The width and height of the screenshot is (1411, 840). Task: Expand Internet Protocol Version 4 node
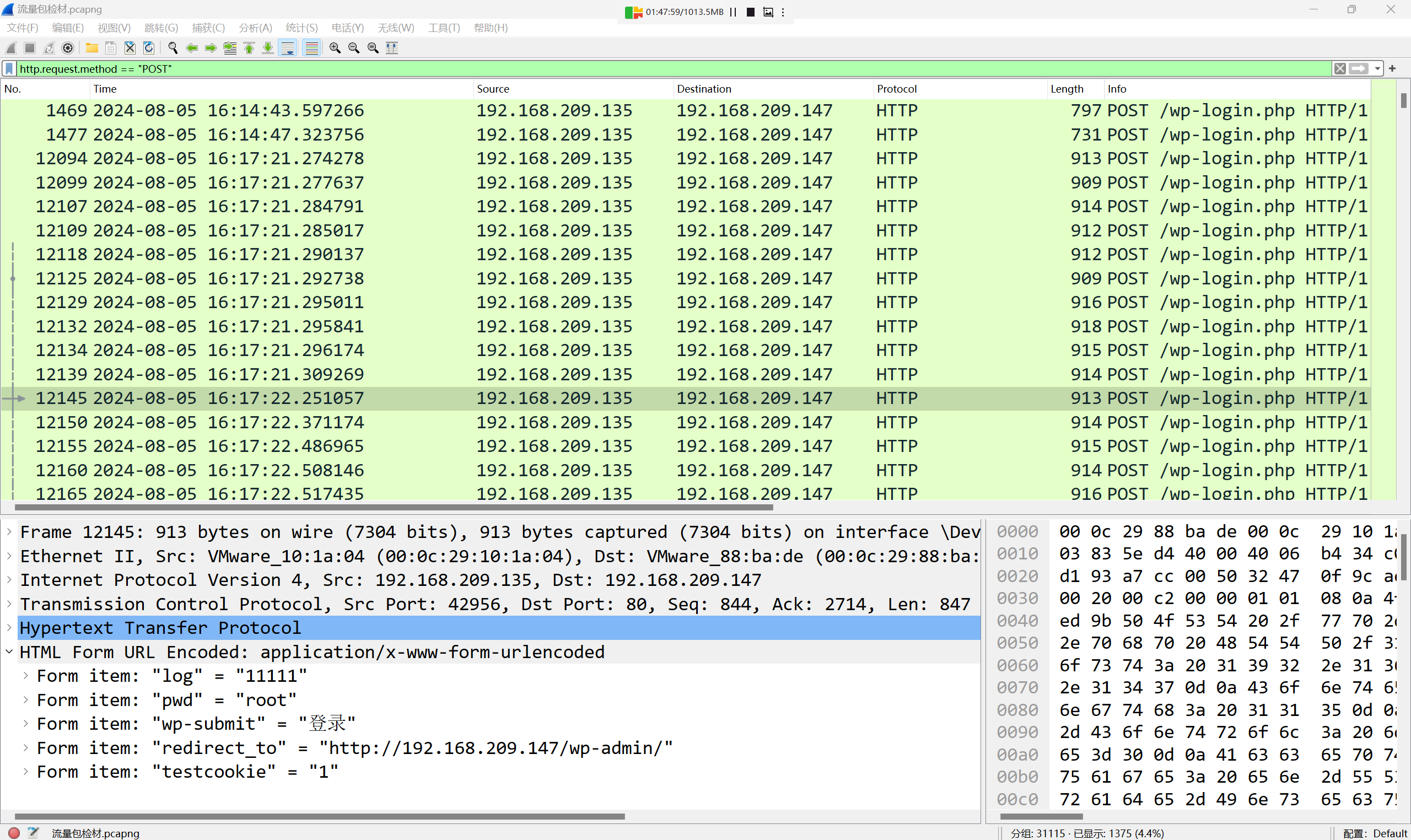[x=9, y=580]
